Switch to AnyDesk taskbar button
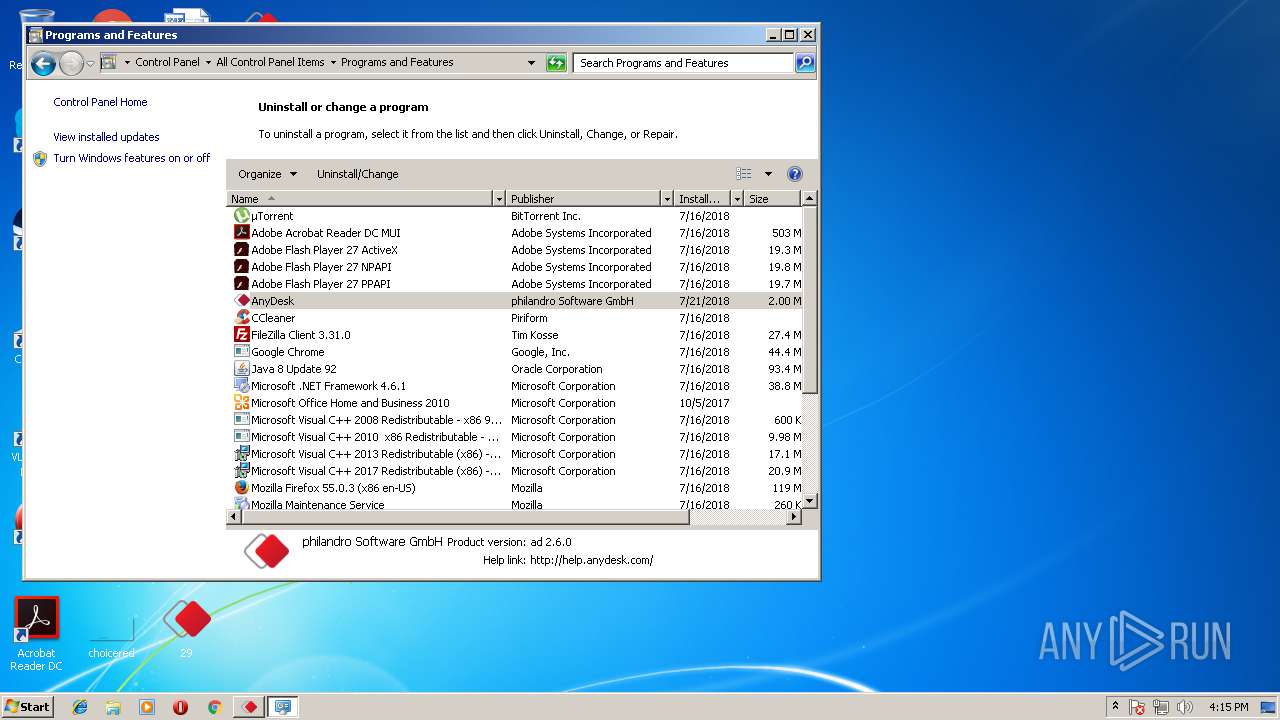1280x720 pixels. (x=249, y=707)
